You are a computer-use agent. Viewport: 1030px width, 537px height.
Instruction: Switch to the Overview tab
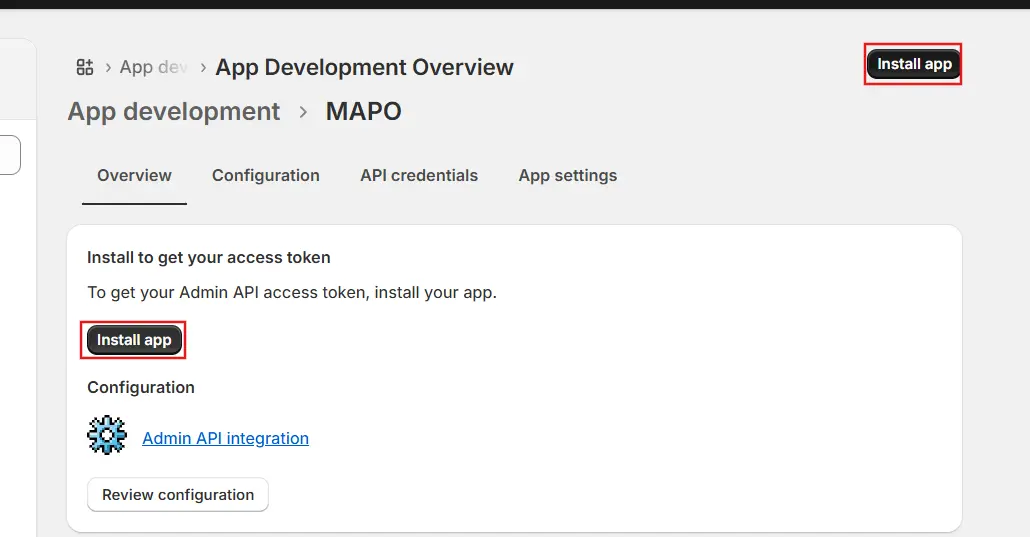coord(134,175)
